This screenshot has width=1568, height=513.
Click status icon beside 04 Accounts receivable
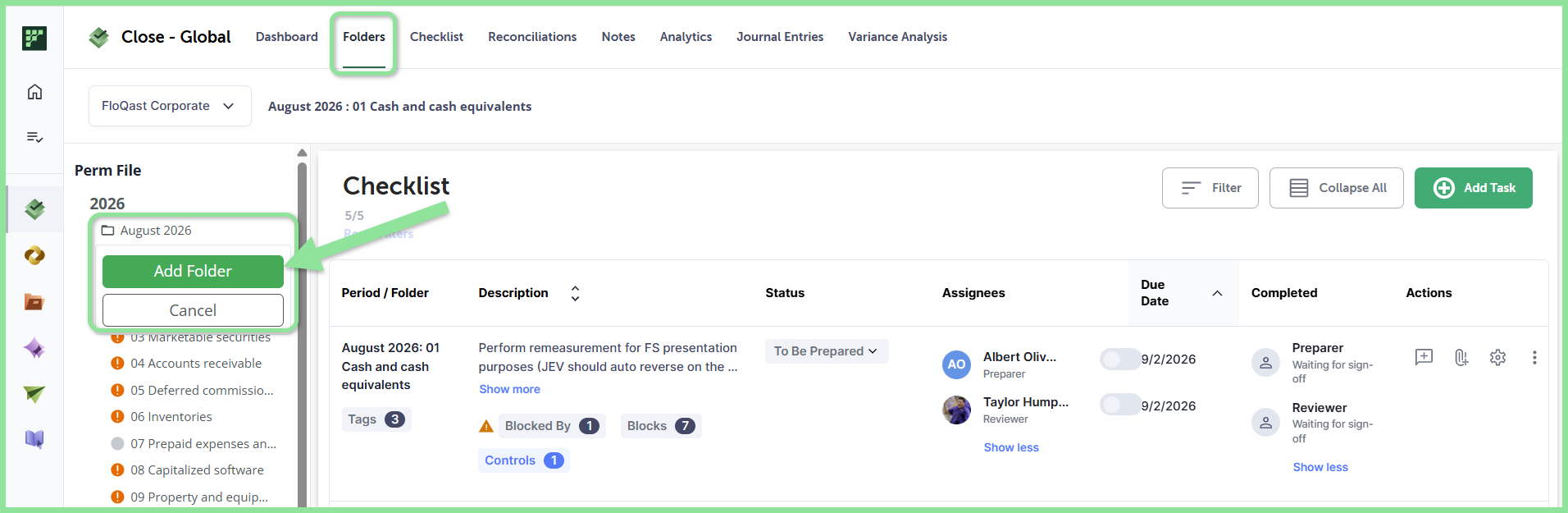point(117,364)
